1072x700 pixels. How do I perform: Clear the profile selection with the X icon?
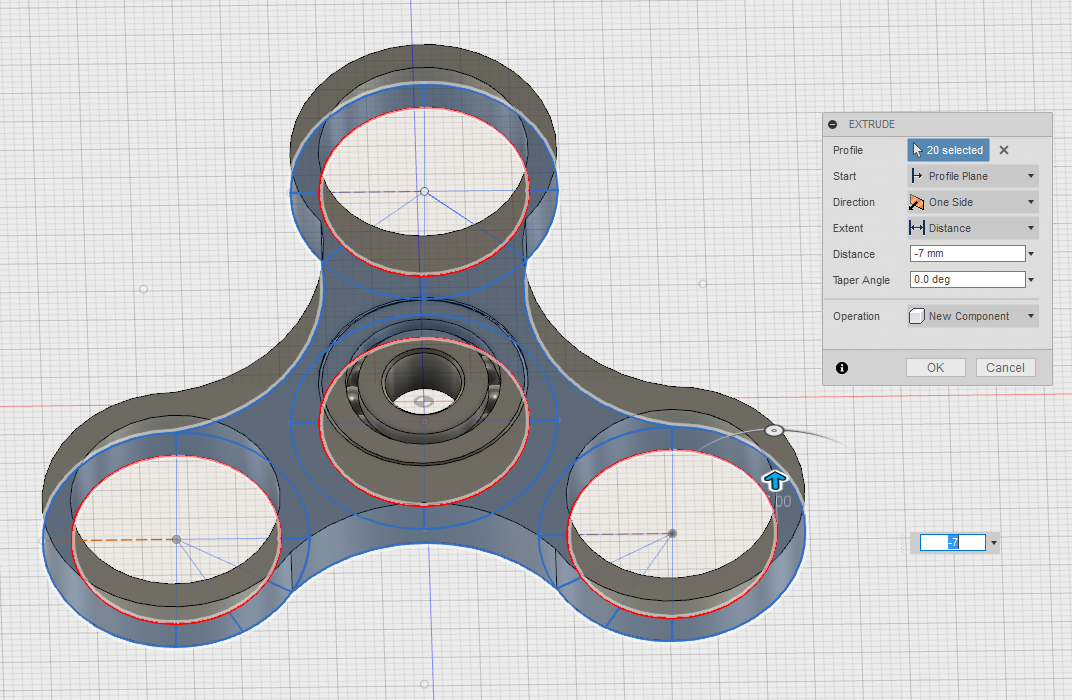pos(1003,150)
